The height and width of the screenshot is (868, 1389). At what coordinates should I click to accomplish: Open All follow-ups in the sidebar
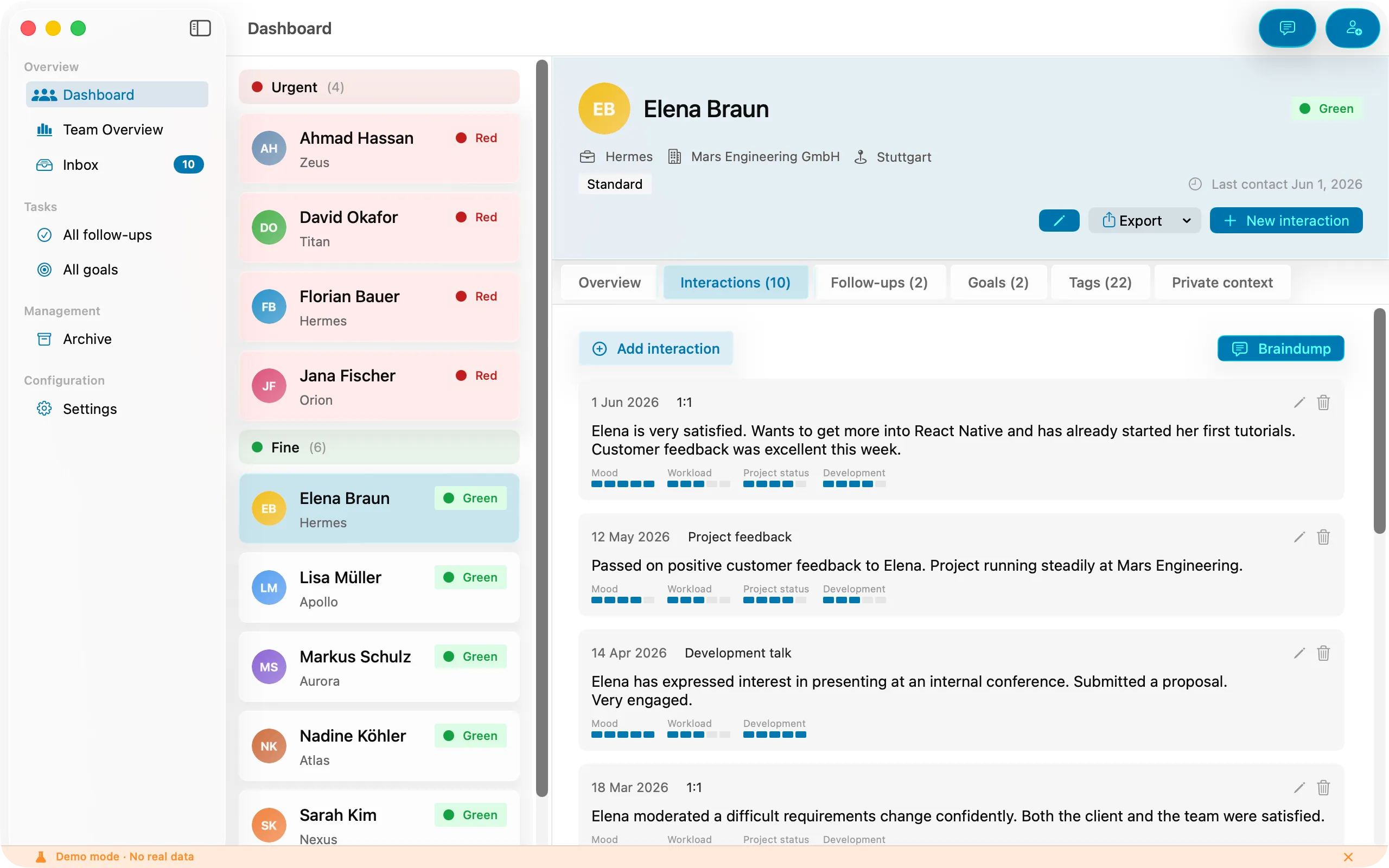pyautogui.click(x=117, y=235)
